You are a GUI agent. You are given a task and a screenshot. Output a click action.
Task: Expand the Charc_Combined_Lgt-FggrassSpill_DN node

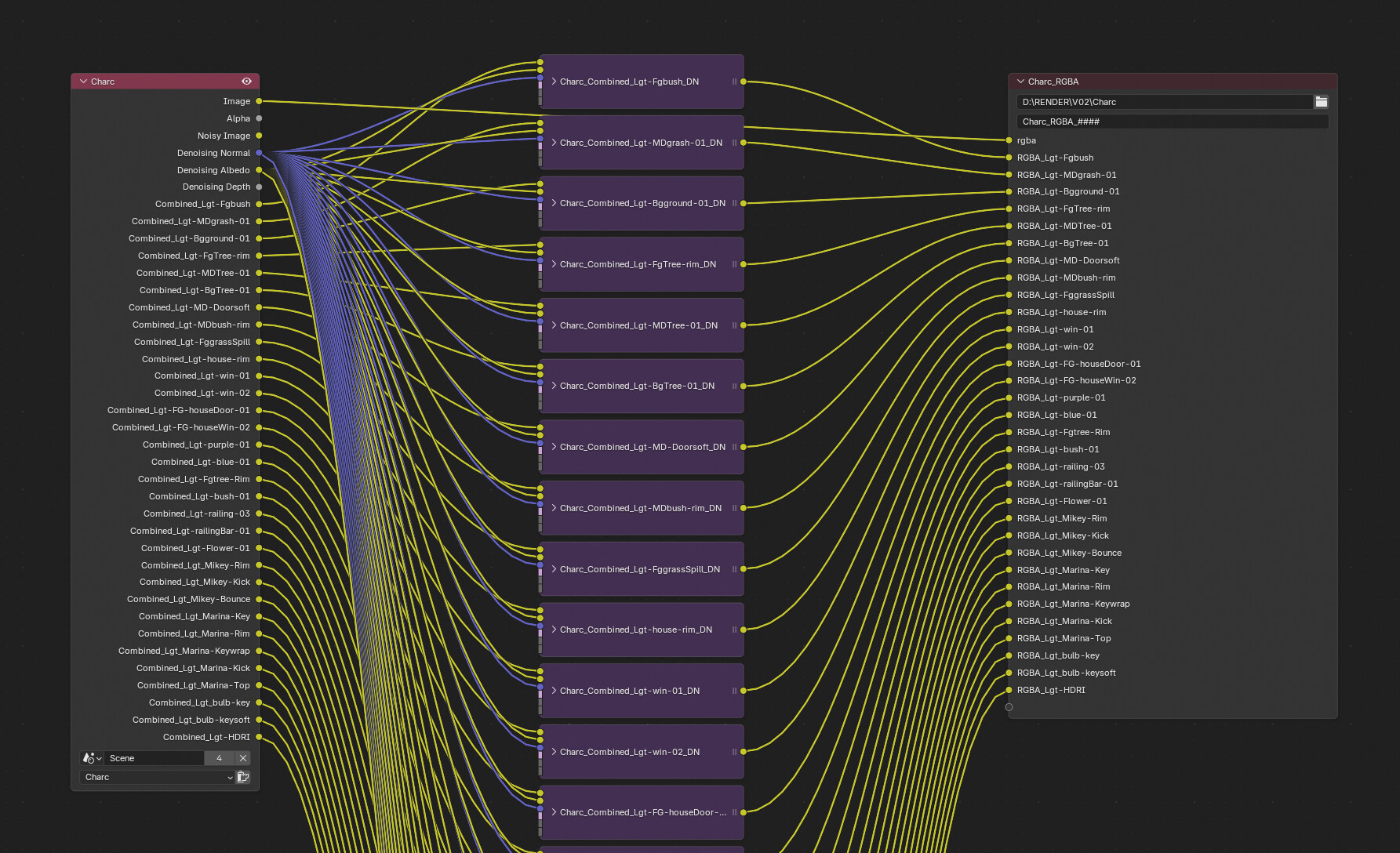[x=554, y=569]
